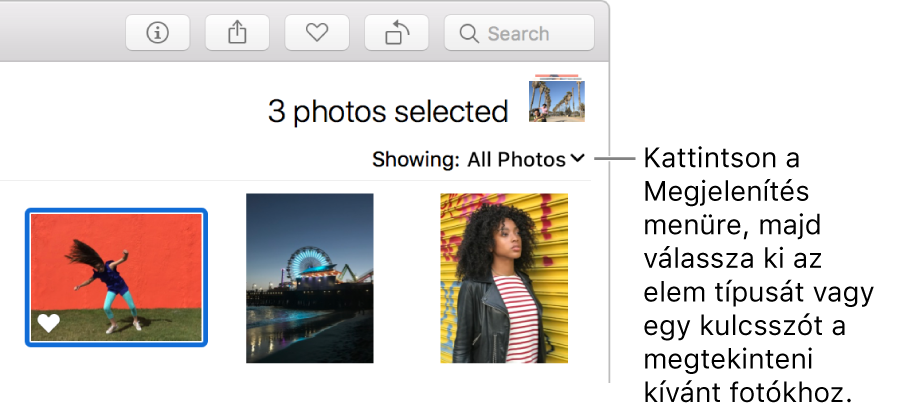Select the Ferris wheel night photo
The width and height of the screenshot is (915, 412).
(309, 278)
